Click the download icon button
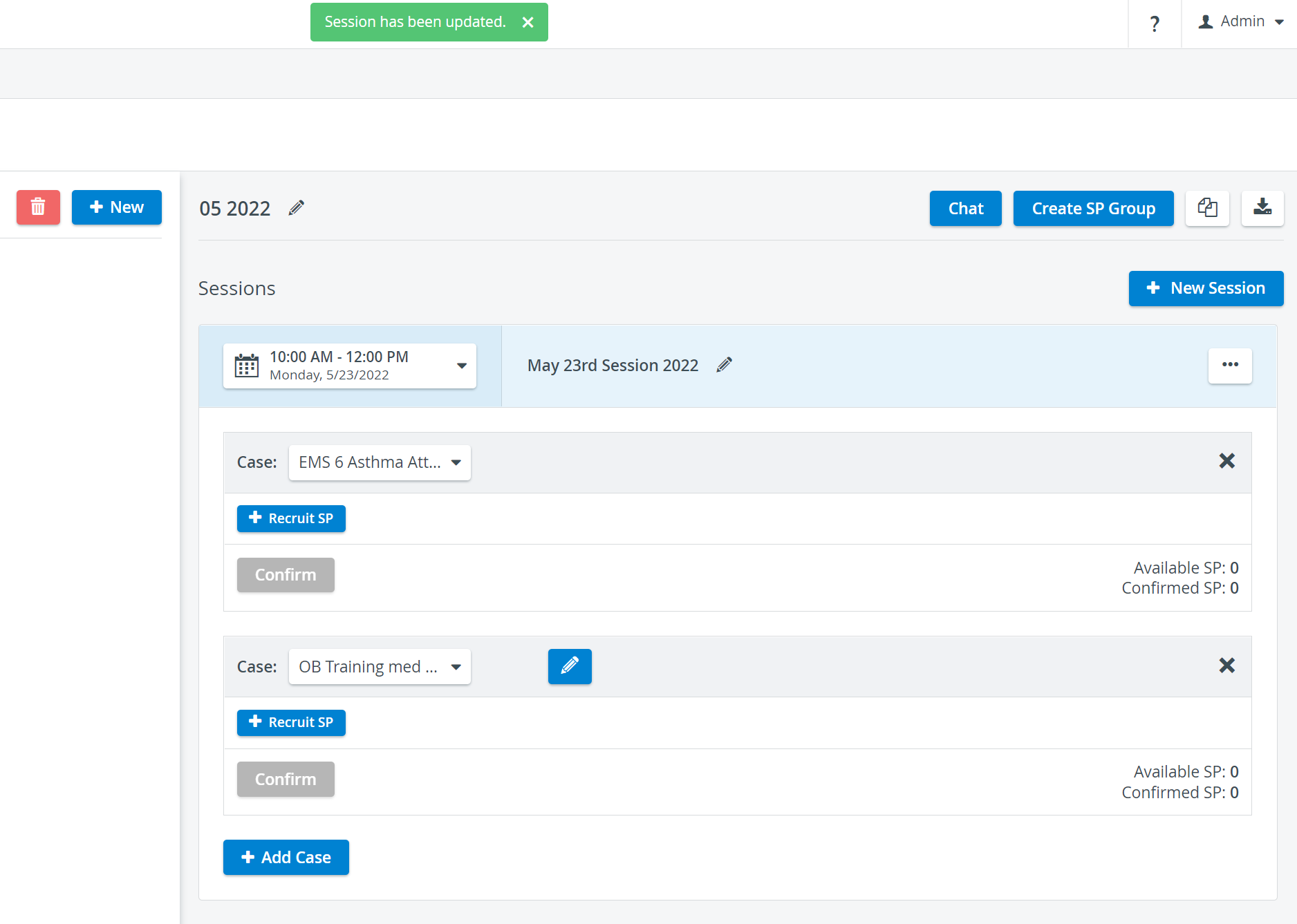 [x=1262, y=208]
